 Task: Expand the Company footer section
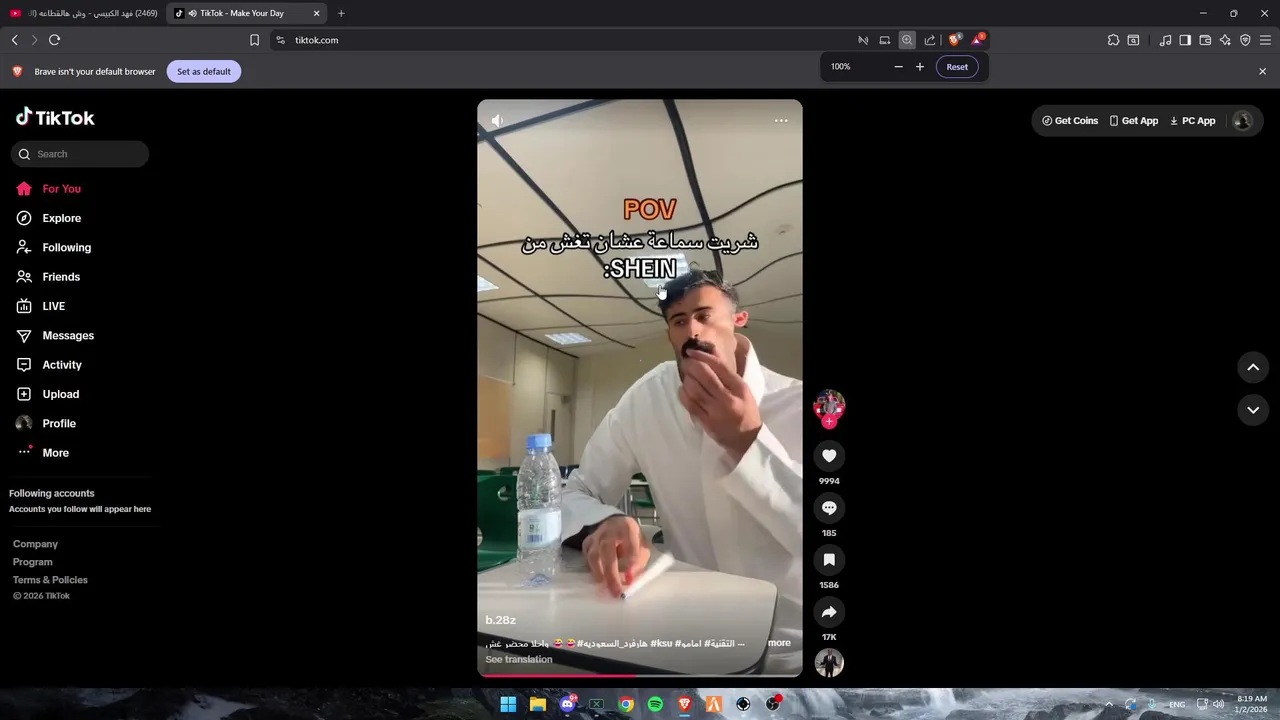[35, 544]
